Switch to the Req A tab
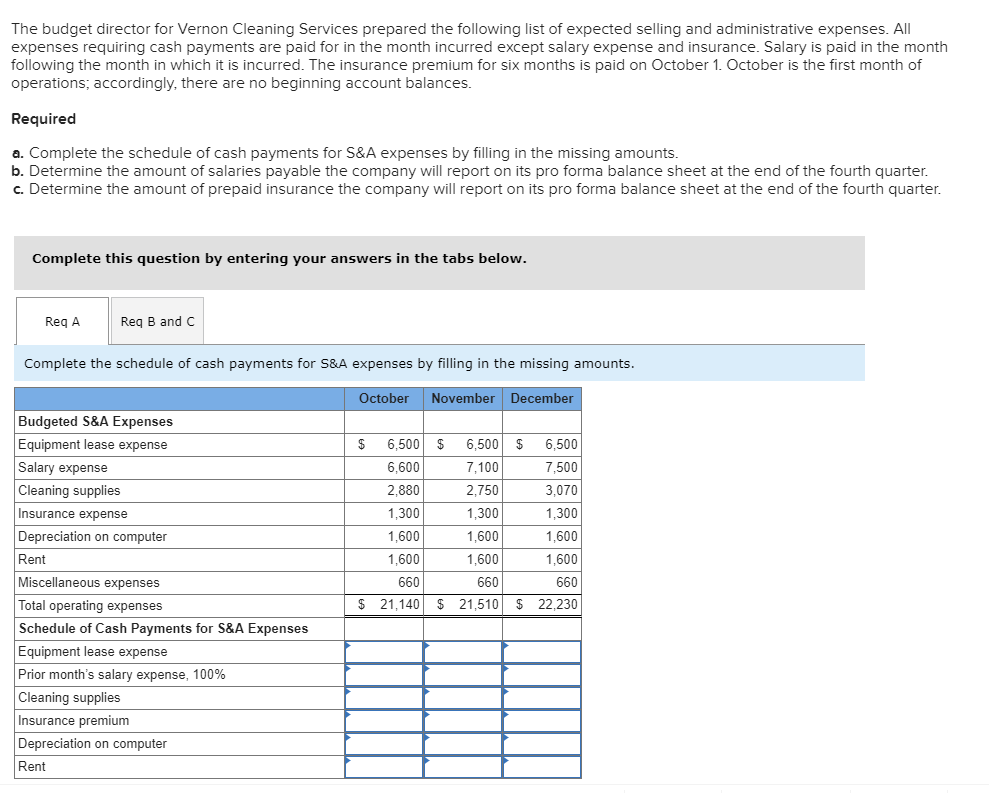This screenshot has width=989, height=793. pyautogui.click(x=62, y=321)
